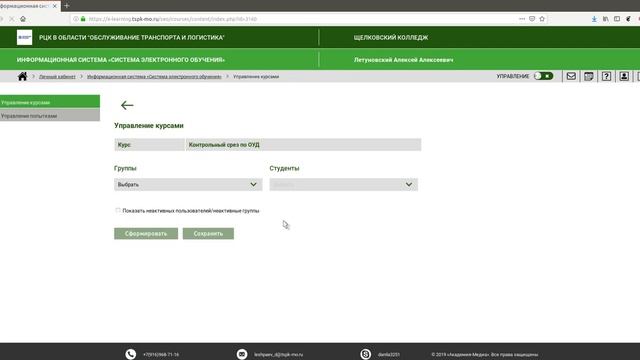Open a new browser tab
The width and height of the screenshot is (640, 360).
[x=67, y=6]
